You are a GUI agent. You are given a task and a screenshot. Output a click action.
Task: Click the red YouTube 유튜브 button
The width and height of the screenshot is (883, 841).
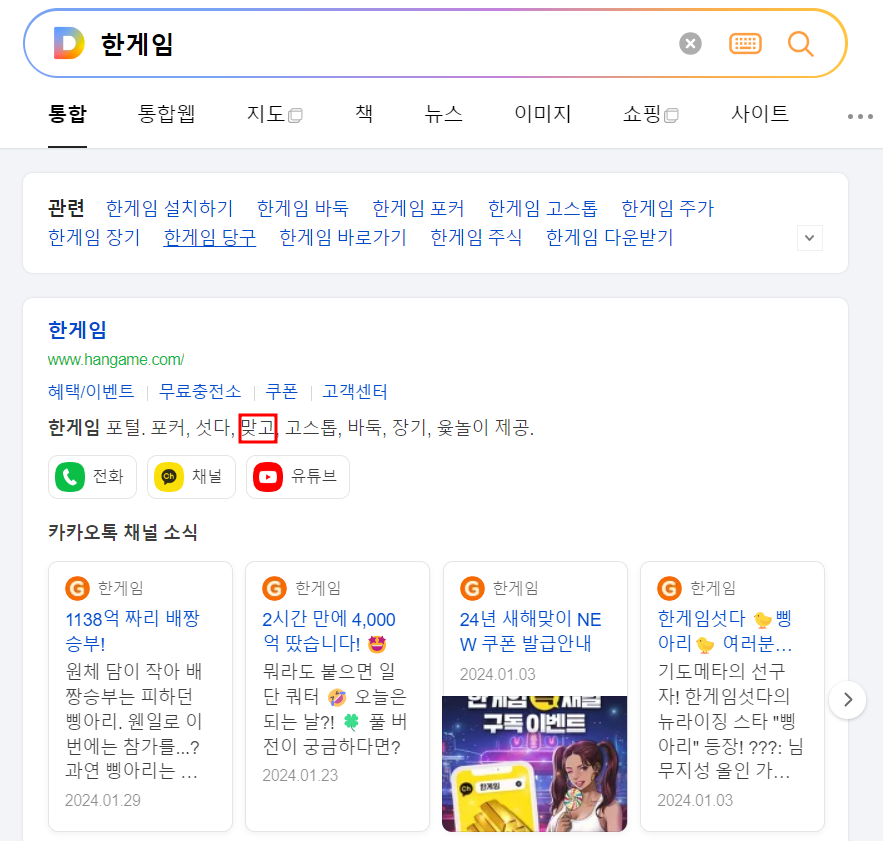click(298, 477)
